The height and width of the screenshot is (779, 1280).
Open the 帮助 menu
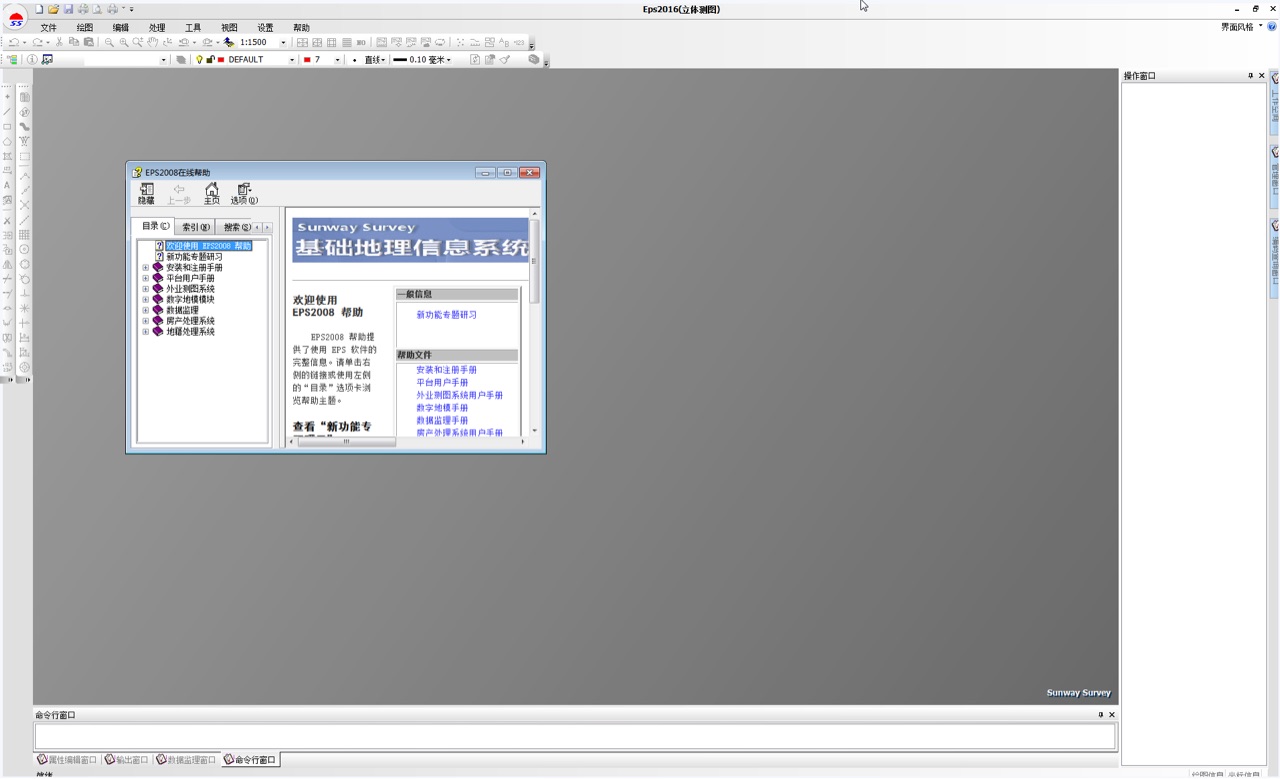coord(301,28)
